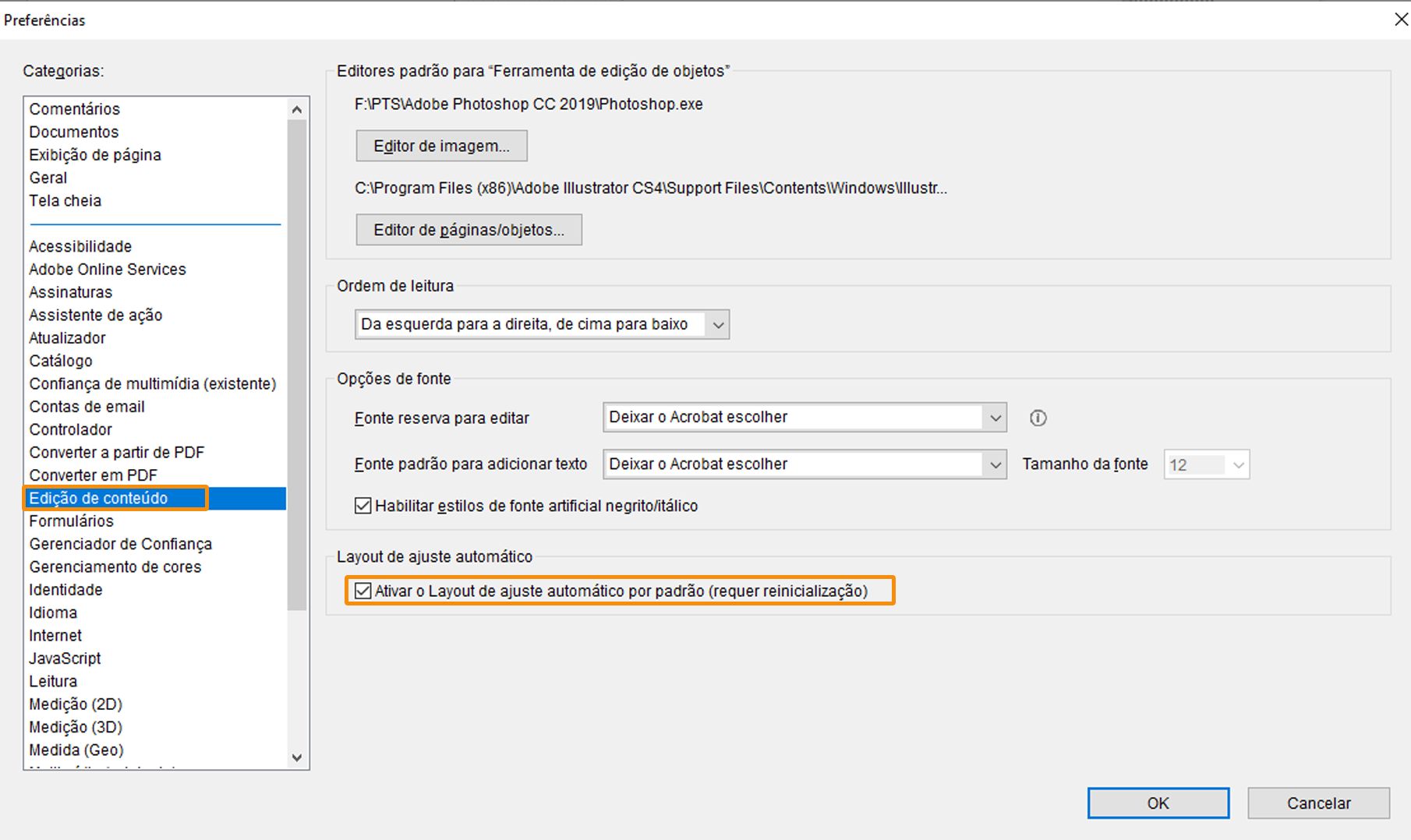Screen dimensions: 1411x840
Task: Open the Gerenciamento de cores category
Action: pyautogui.click(x=115, y=566)
